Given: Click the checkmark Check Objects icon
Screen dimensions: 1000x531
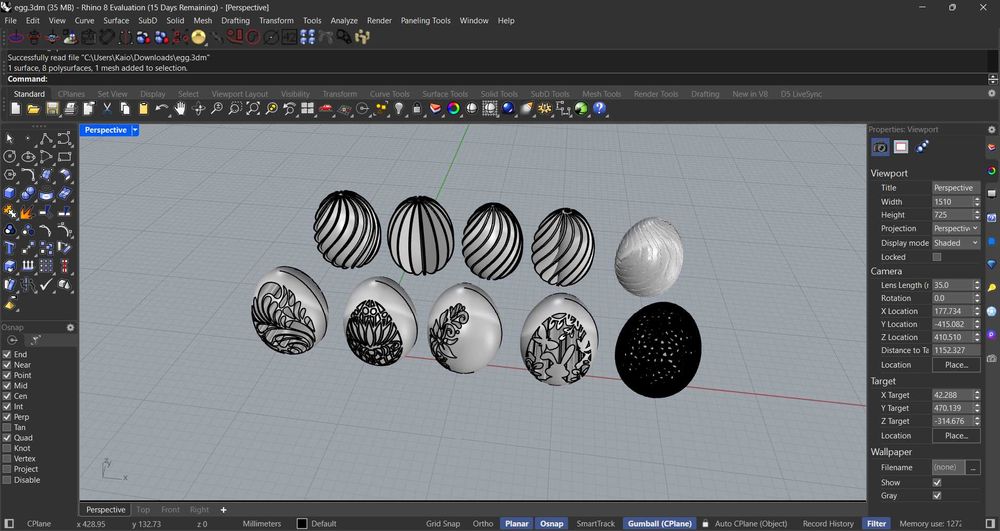Looking at the screenshot, I should [x=46, y=285].
